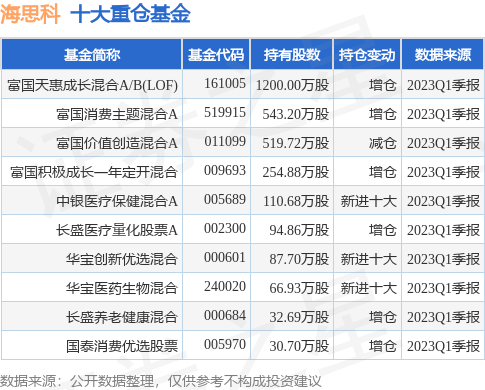Click the 1200.00万股 holdings cell

click(292, 85)
